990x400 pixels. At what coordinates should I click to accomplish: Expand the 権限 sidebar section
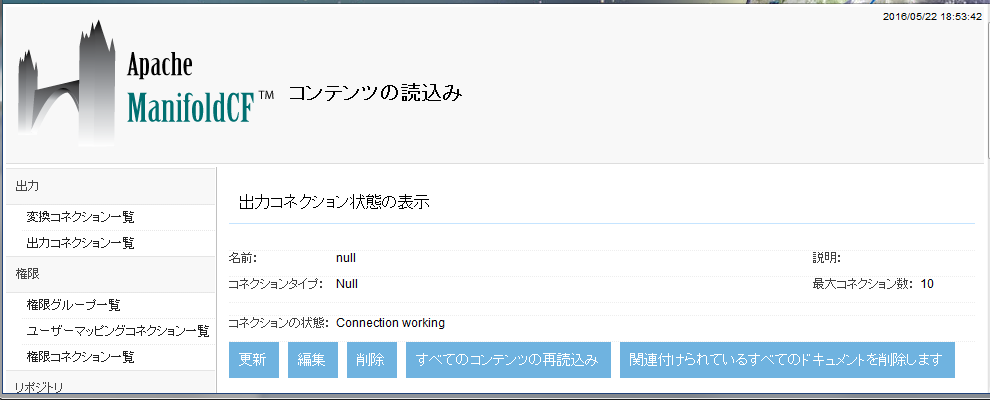28,273
